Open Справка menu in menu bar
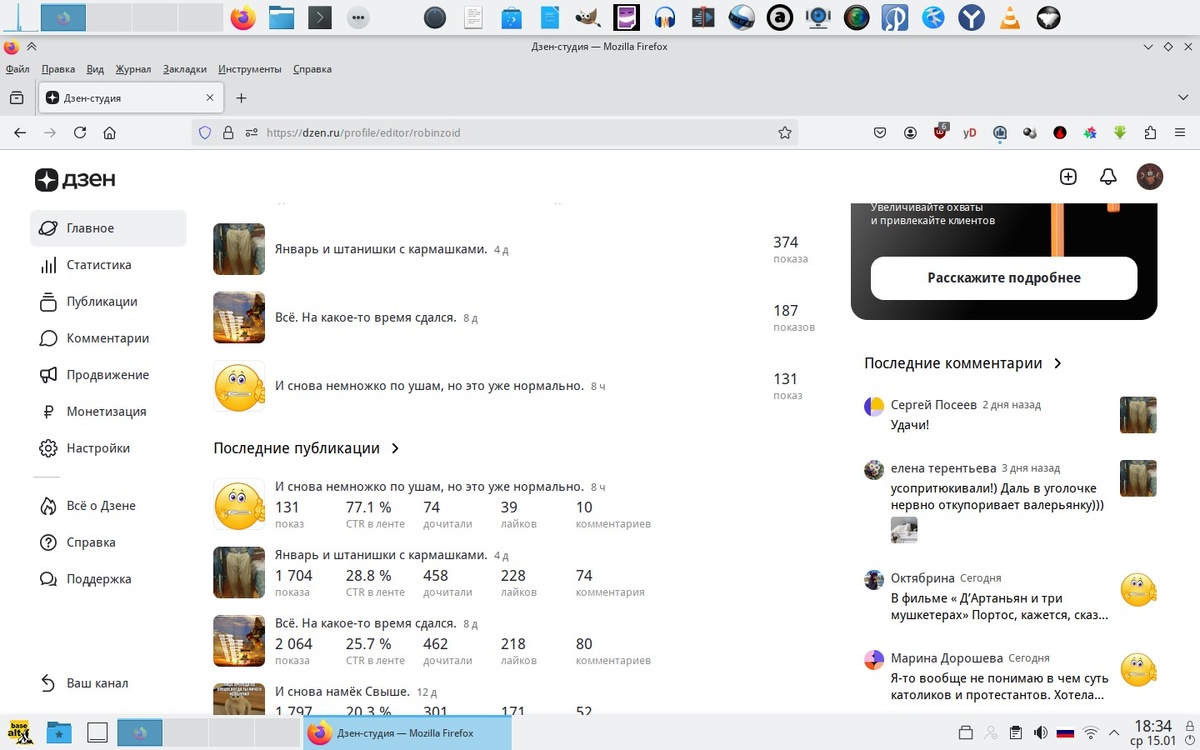Image resolution: width=1200 pixels, height=750 pixels. (312, 69)
